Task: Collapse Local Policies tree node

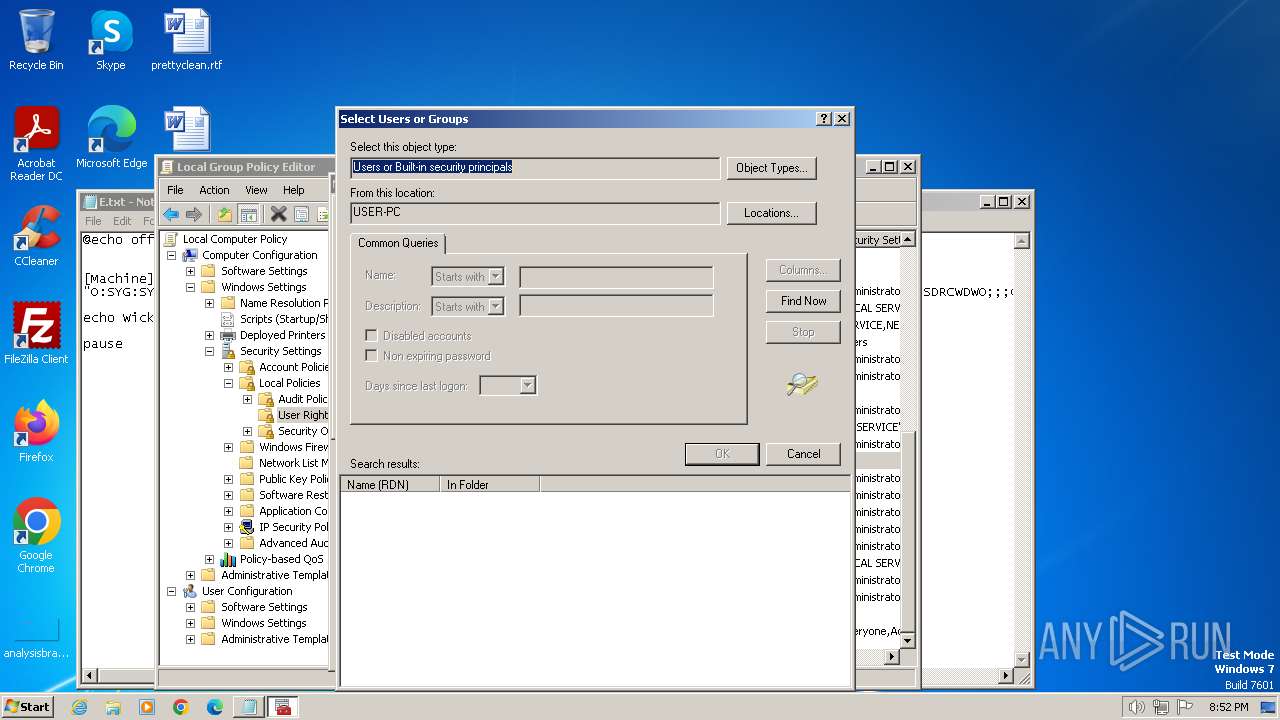Action: tap(228, 383)
